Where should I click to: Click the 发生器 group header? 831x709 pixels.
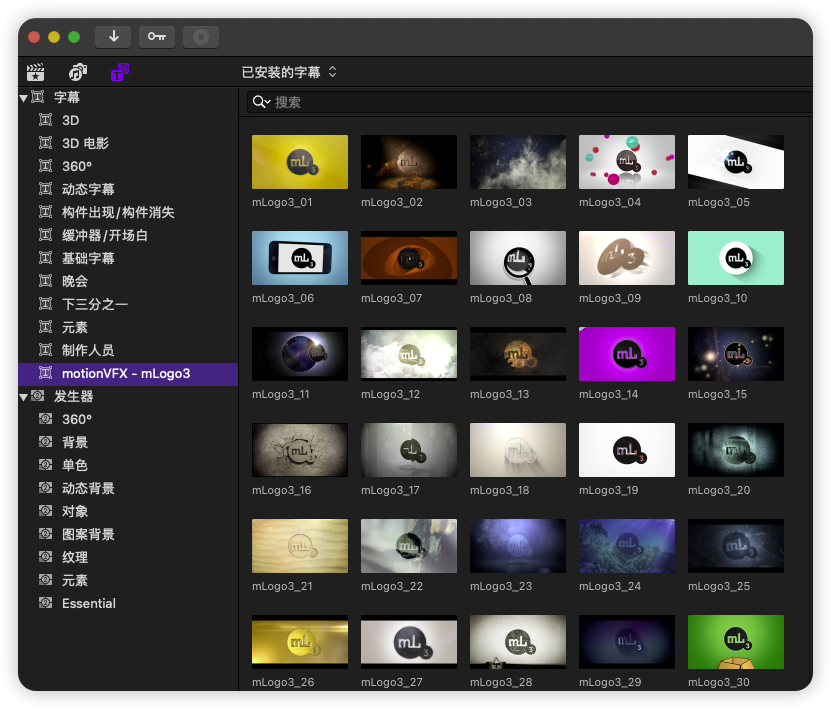pyautogui.click(x=128, y=396)
